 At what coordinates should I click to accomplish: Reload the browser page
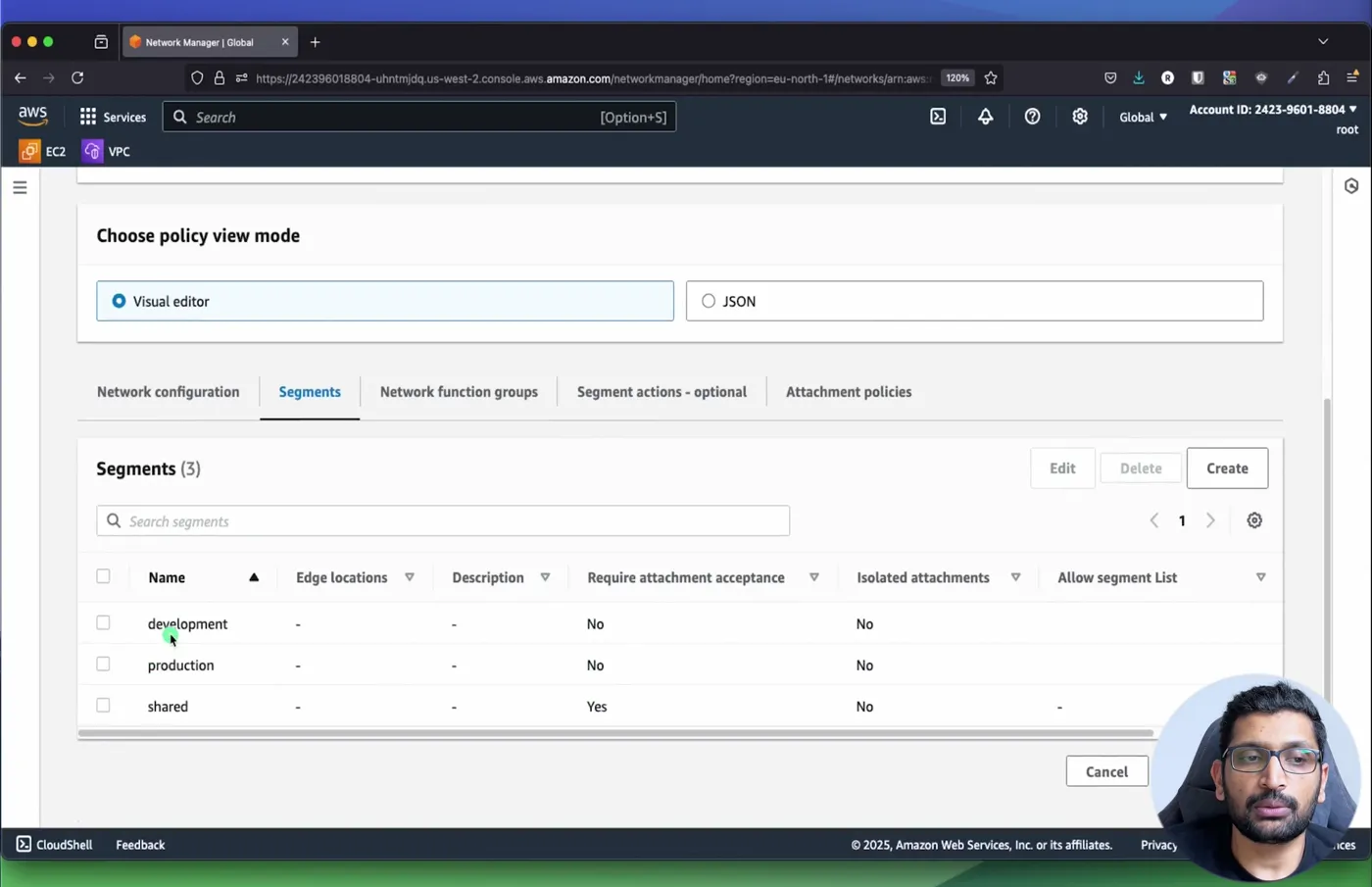[77, 77]
